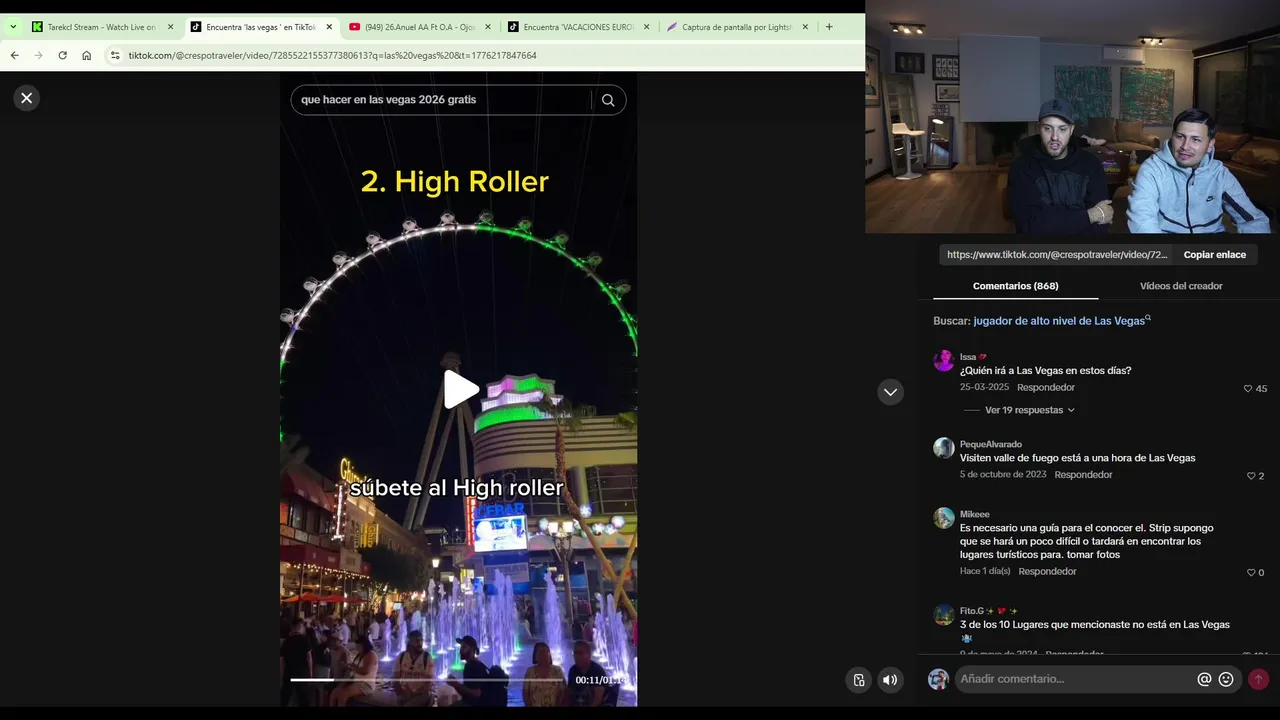1280x720 pixels.
Task: Click username Issa
Action: [x=968, y=357]
